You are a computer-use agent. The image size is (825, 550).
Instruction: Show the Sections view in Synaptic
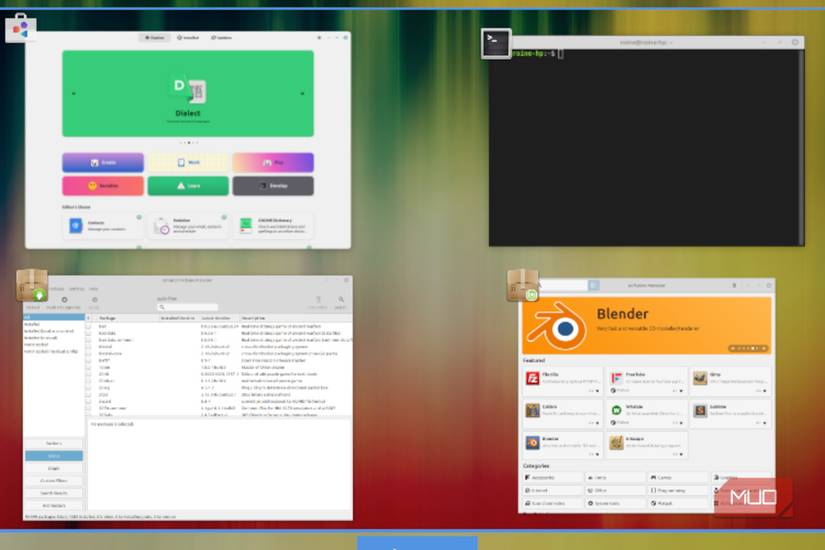pos(54,443)
